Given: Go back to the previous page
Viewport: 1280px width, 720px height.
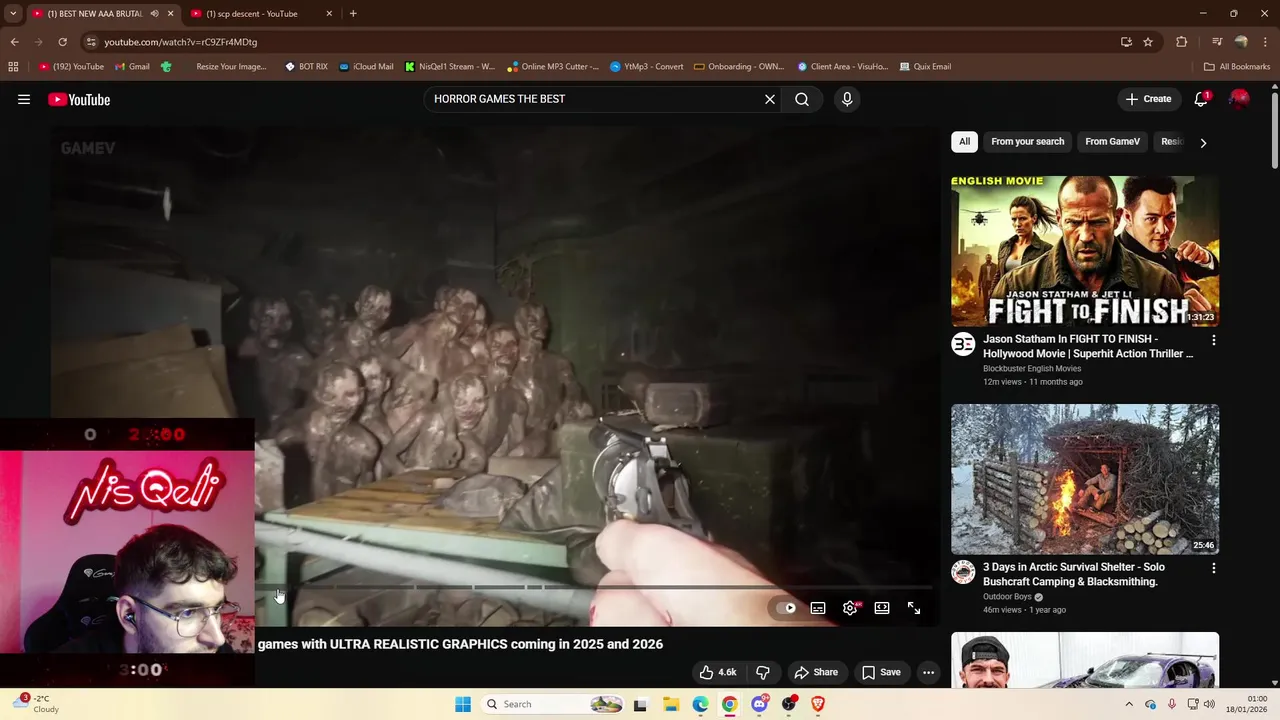Looking at the screenshot, I should [14, 42].
